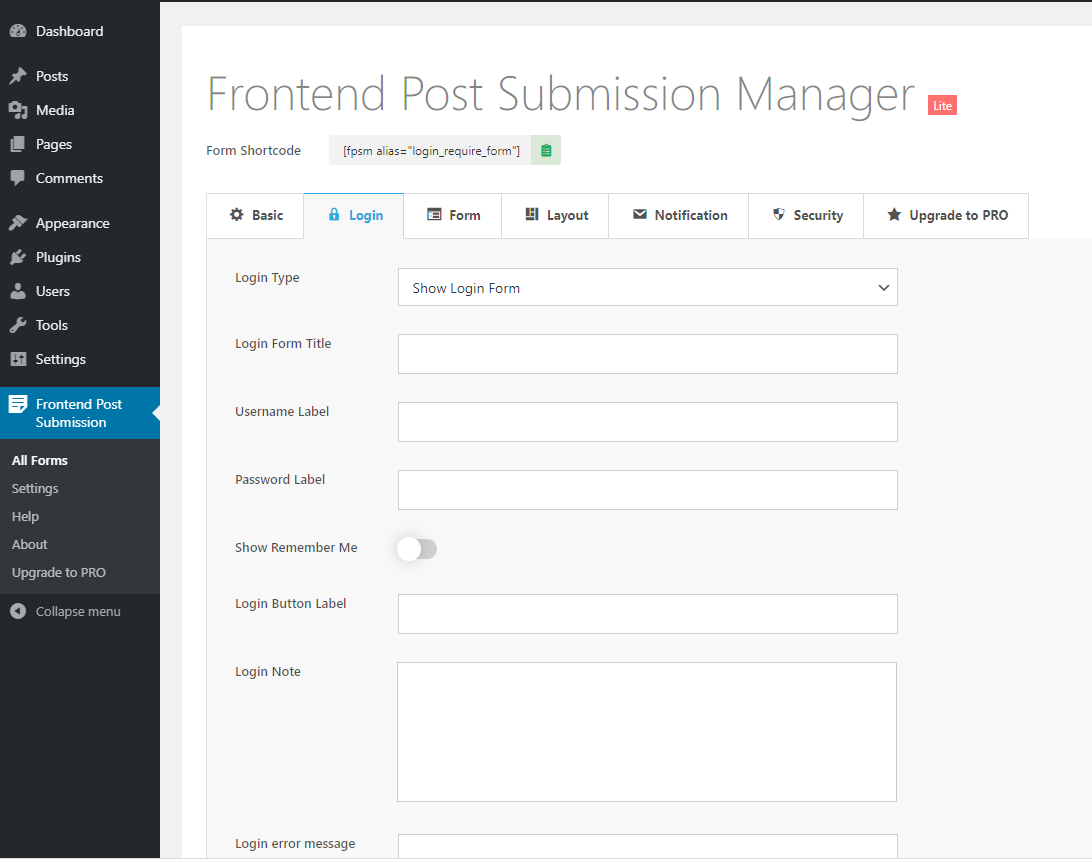This screenshot has height=862, width=1092.
Task: Switch to the Form tab
Action: point(453,216)
